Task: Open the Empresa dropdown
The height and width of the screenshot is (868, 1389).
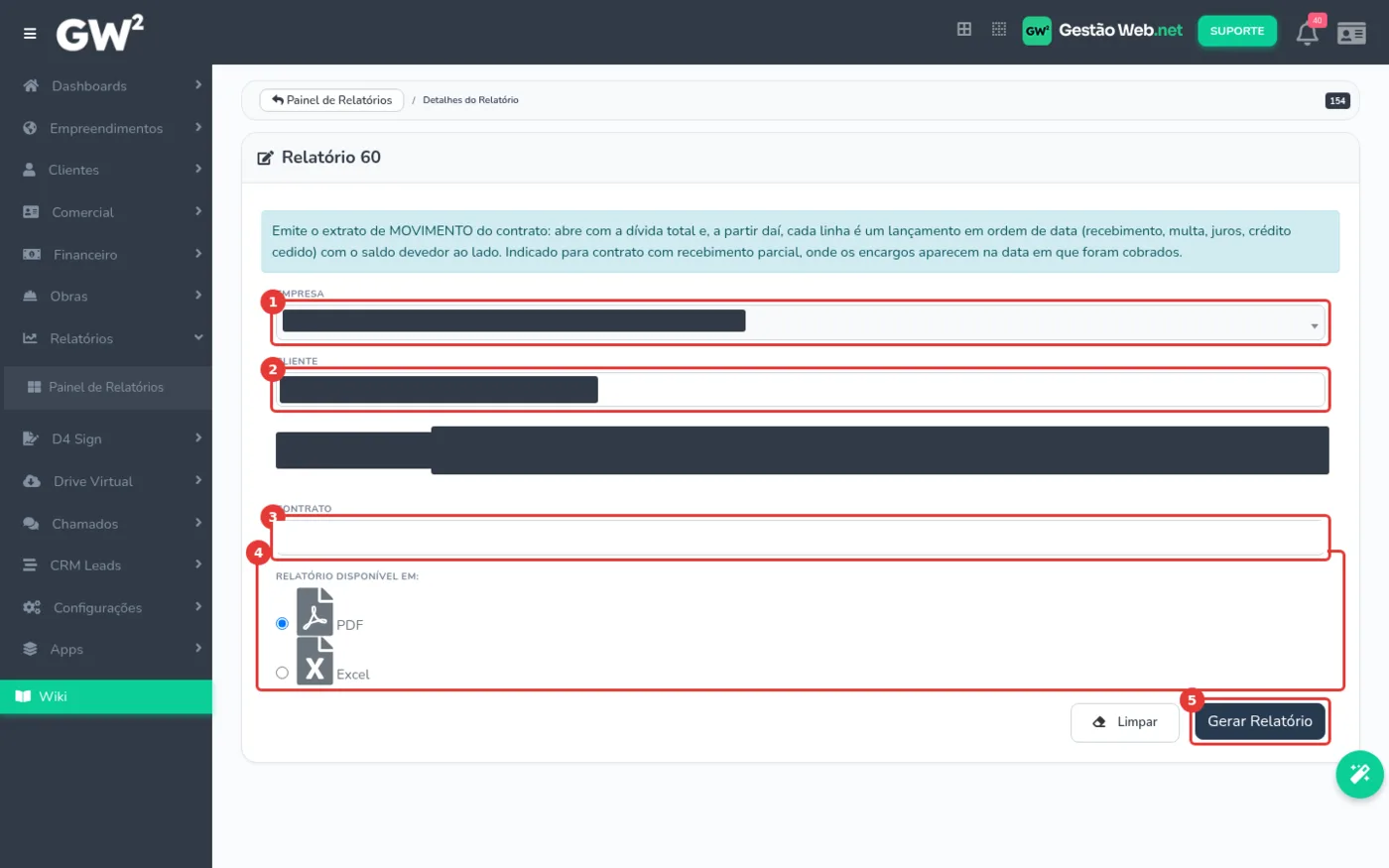Action: 800,323
